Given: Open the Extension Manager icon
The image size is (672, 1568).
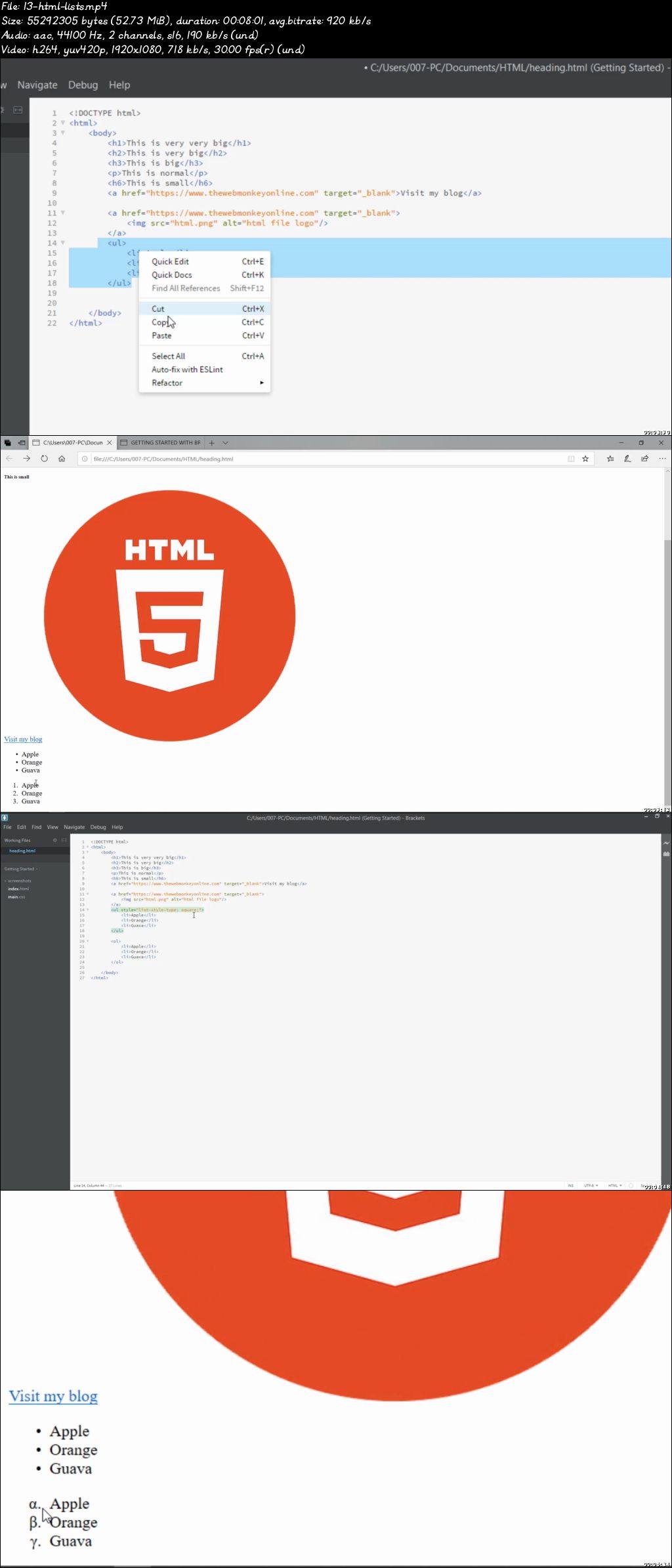Looking at the screenshot, I should [666, 854].
